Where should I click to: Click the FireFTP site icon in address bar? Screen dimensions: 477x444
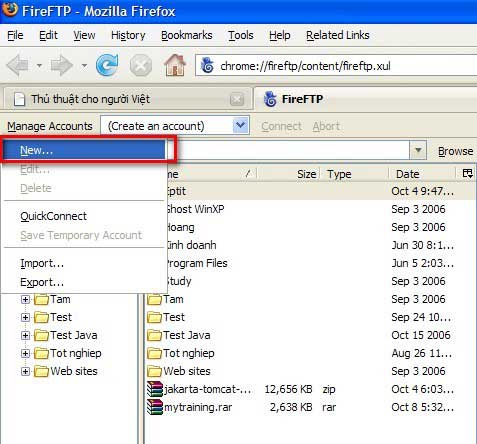point(207,66)
